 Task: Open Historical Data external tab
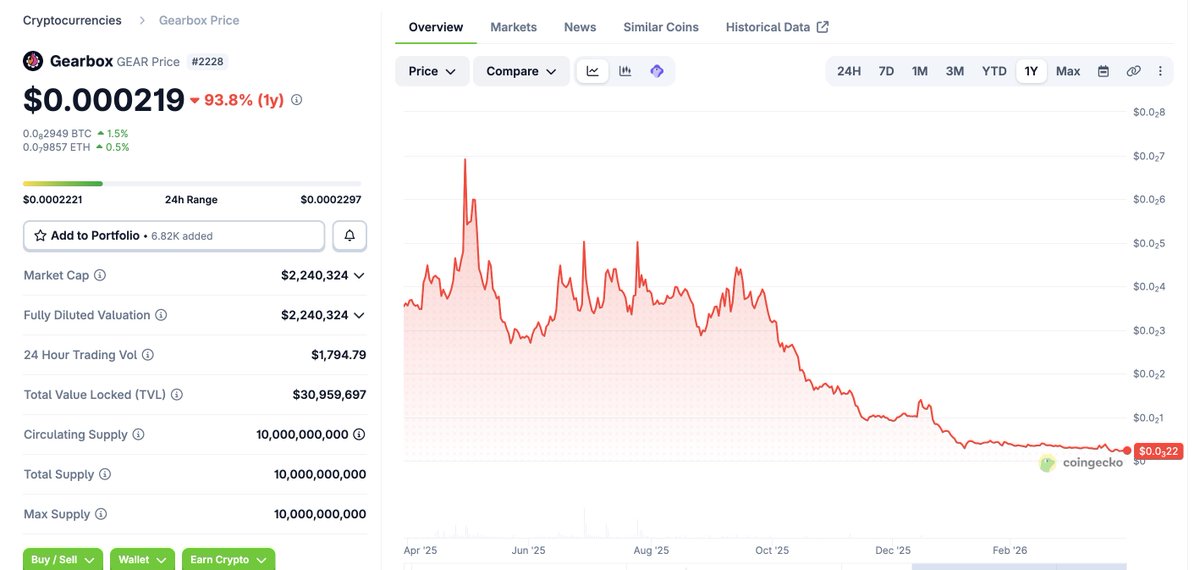pyautogui.click(x=777, y=27)
